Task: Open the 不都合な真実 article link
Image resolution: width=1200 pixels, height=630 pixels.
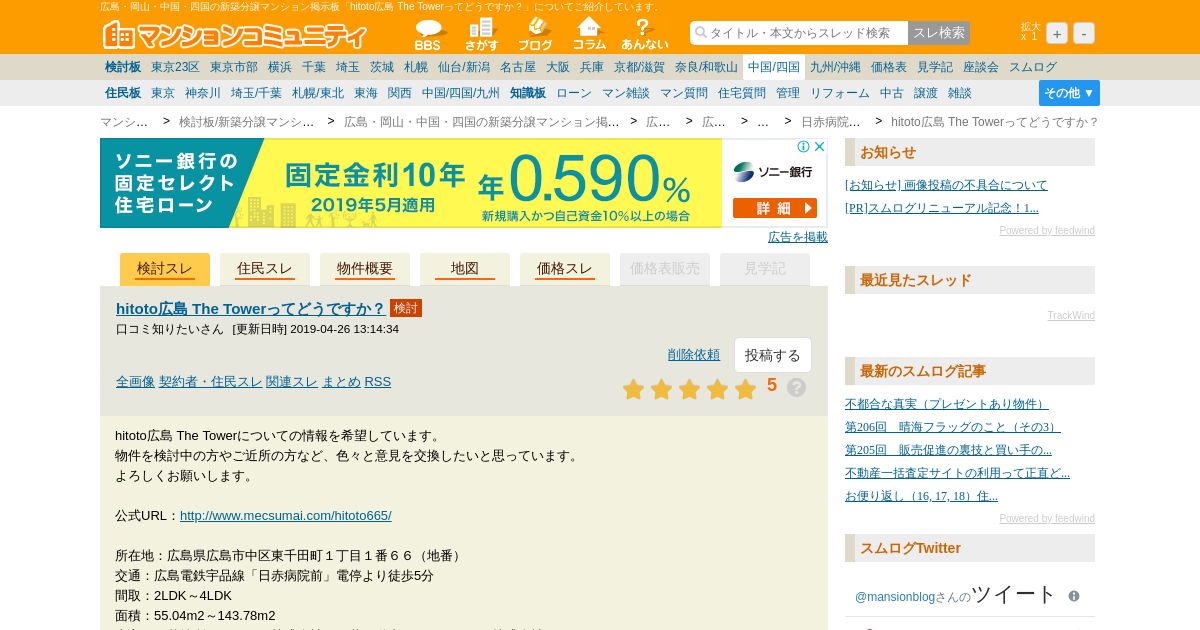Action: tap(946, 404)
